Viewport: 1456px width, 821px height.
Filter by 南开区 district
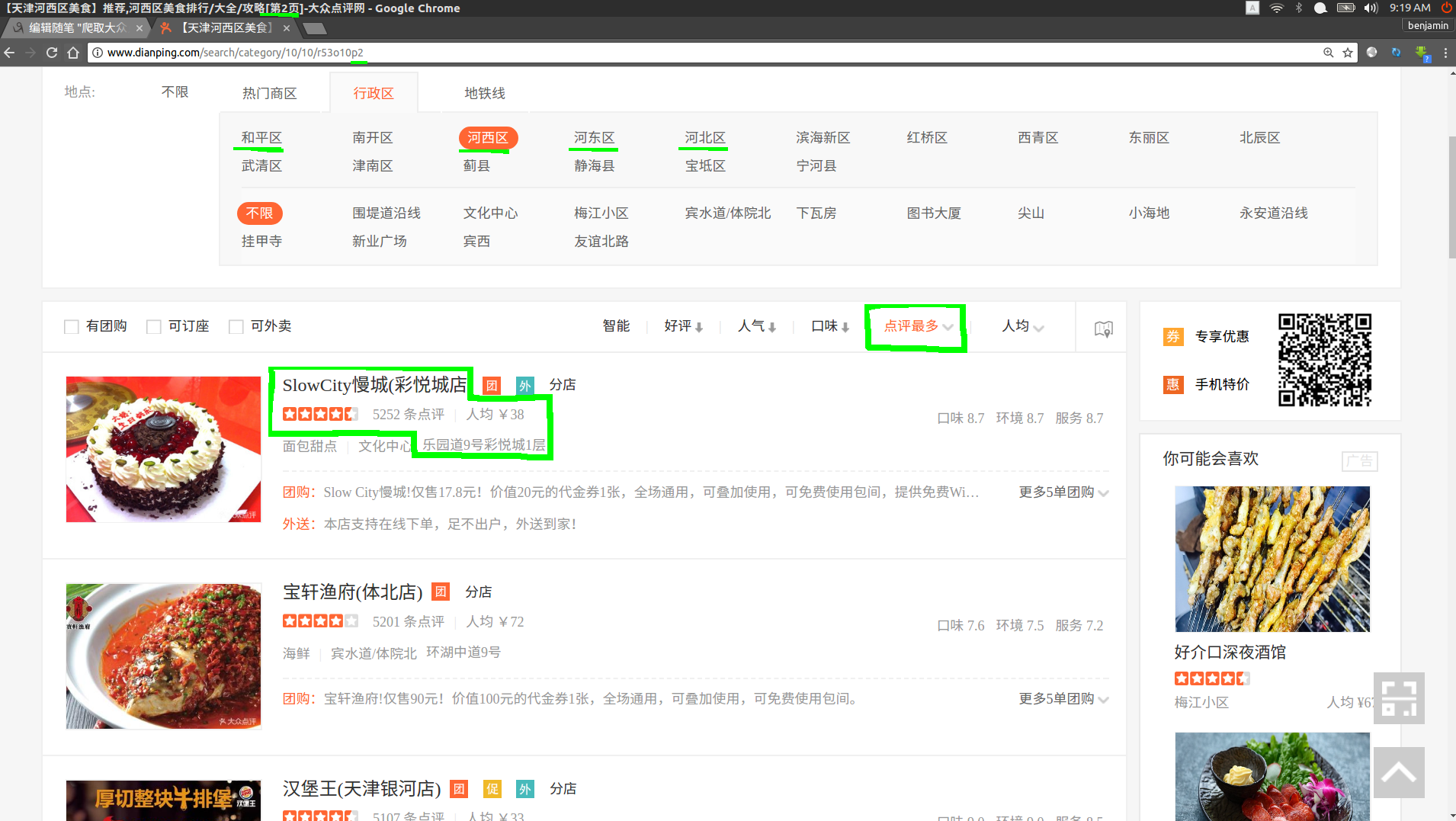pyautogui.click(x=373, y=138)
